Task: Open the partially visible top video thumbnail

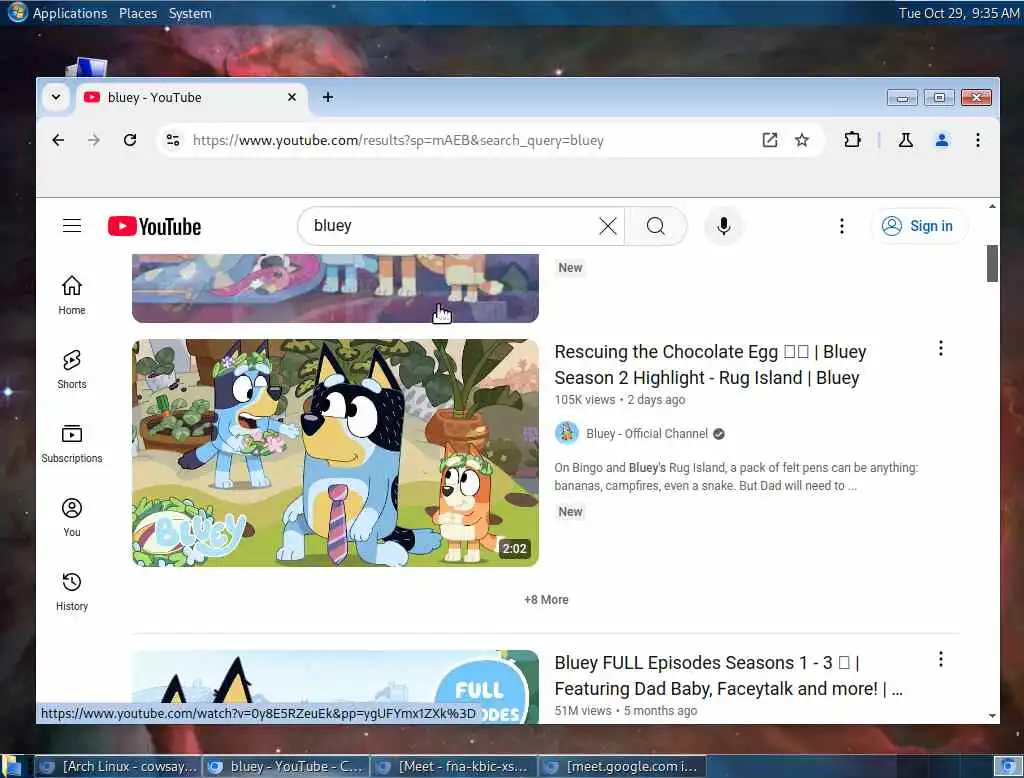Action: 335,288
